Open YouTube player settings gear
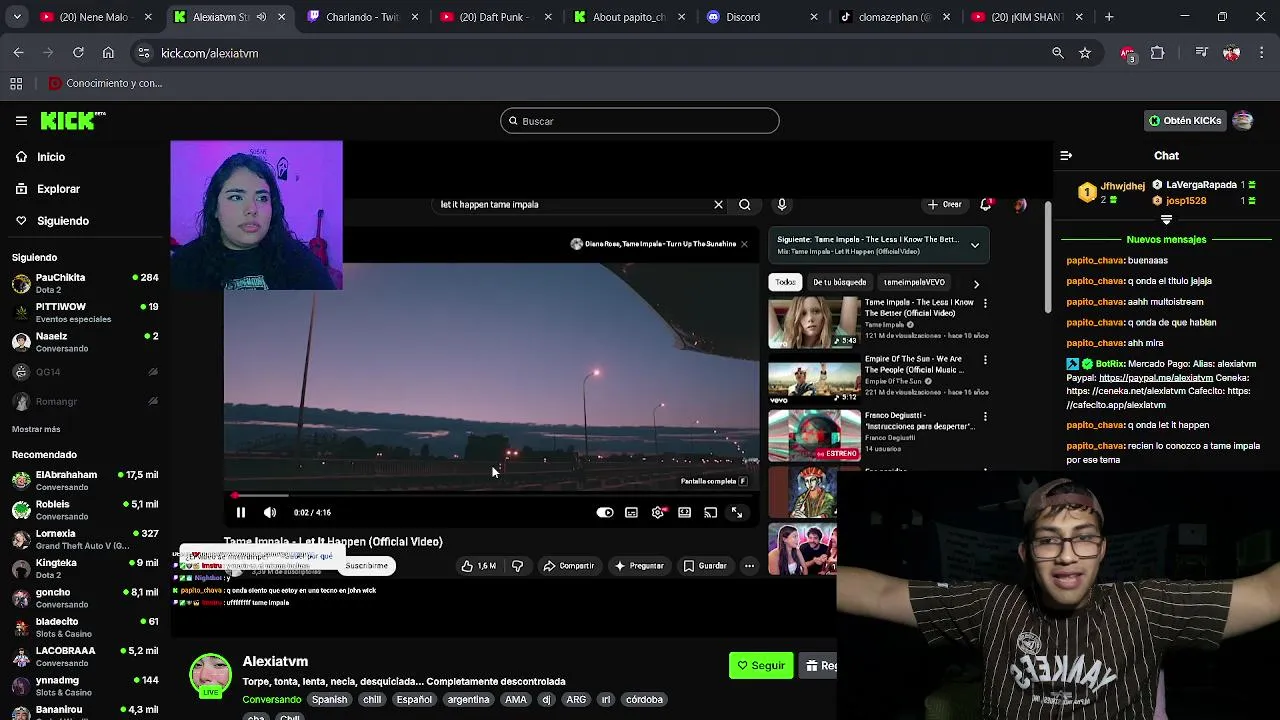1280x720 pixels. 658,512
